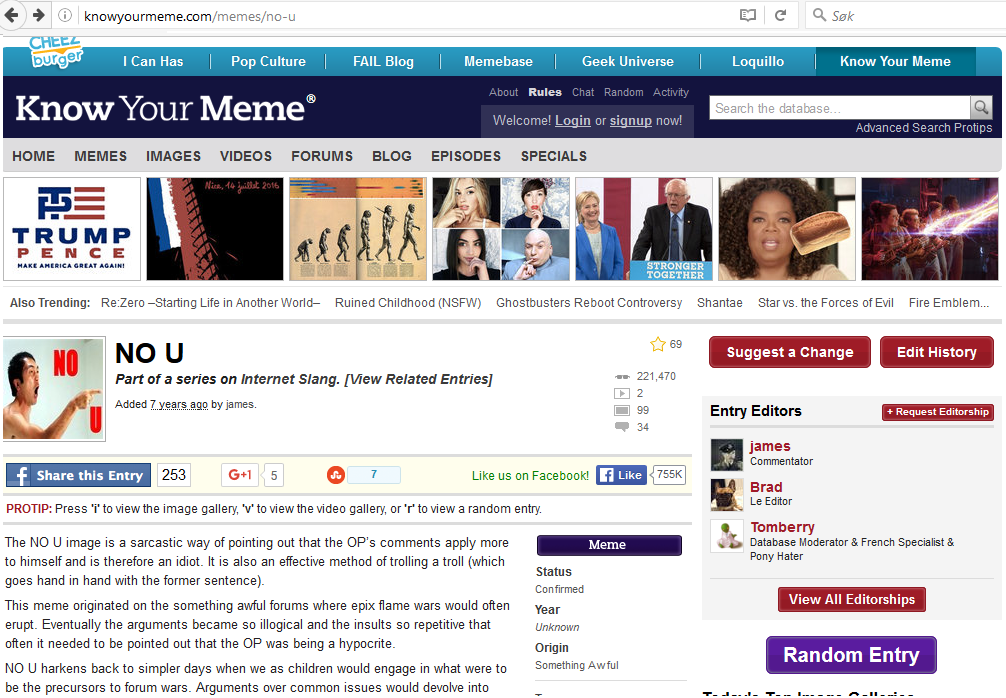Click the StumbleUpon share icon

click(x=336, y=475)
